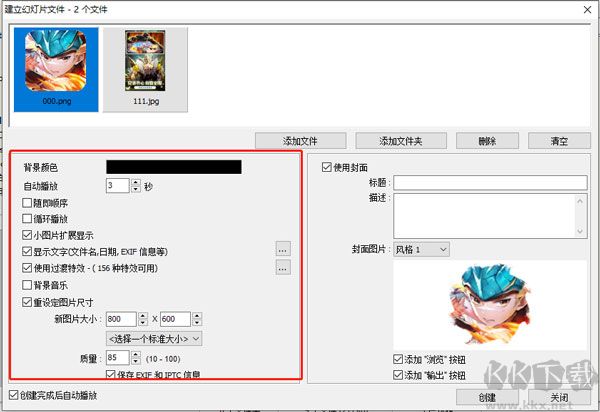Click the 关闭 button

click(x=559, y=397)
